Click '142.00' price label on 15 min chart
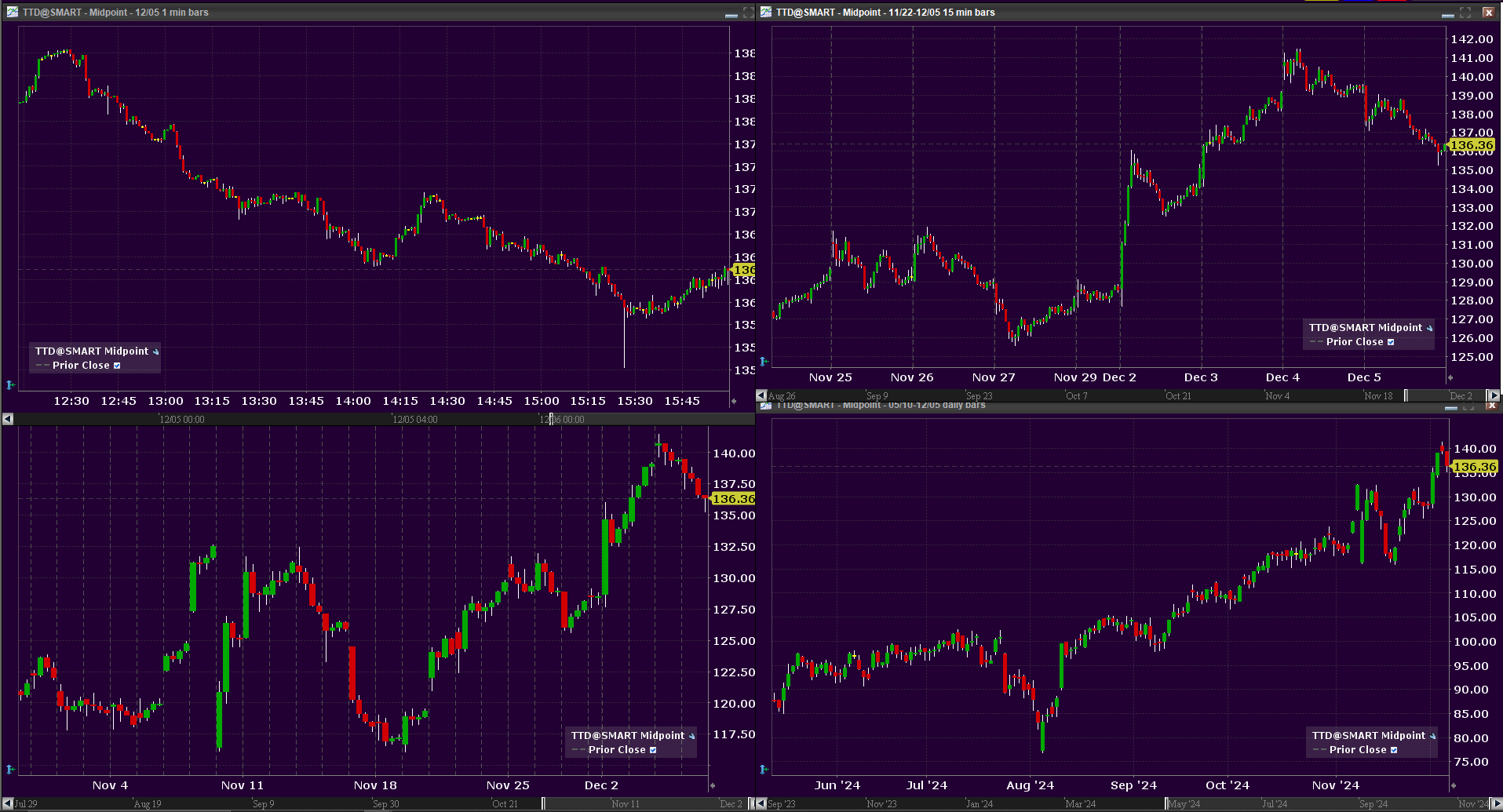The image size is (1503, 812). click(x=1472, y=39)
